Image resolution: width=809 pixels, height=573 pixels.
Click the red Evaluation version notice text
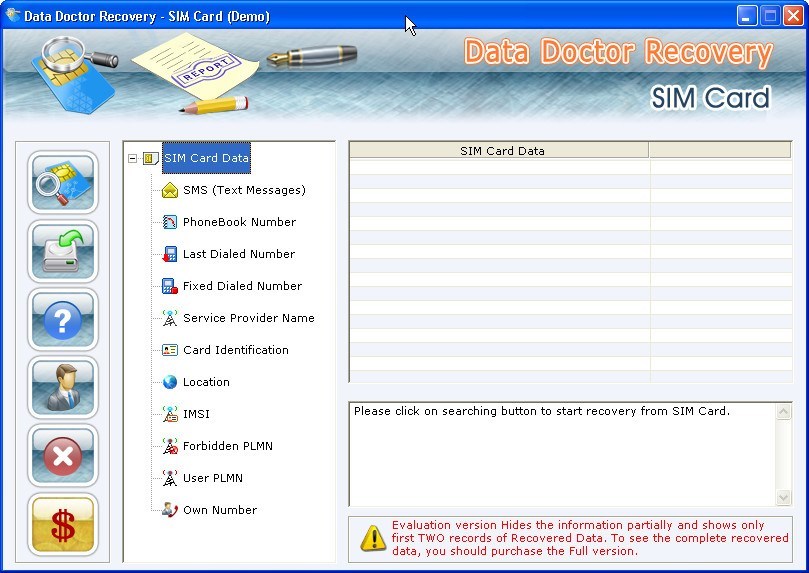(x=590, y=538)
